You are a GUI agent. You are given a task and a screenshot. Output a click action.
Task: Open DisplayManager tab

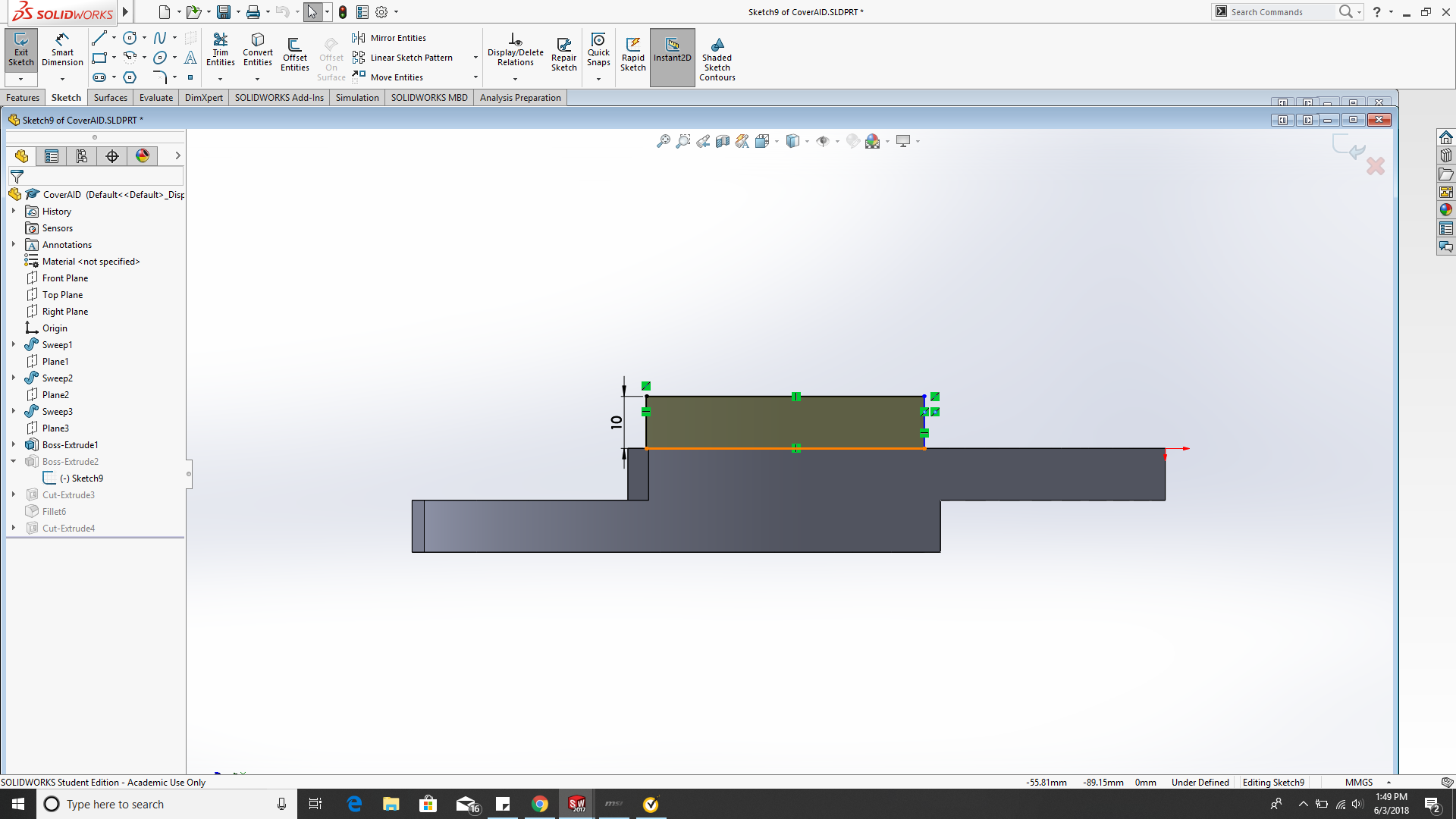point(143,156)
